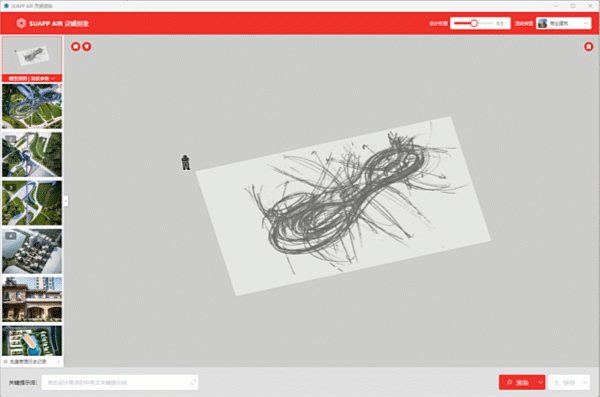The image size is (600, 397).
Task: Expand the render button dropdown arrow
Action: click(x=540, y=382)
